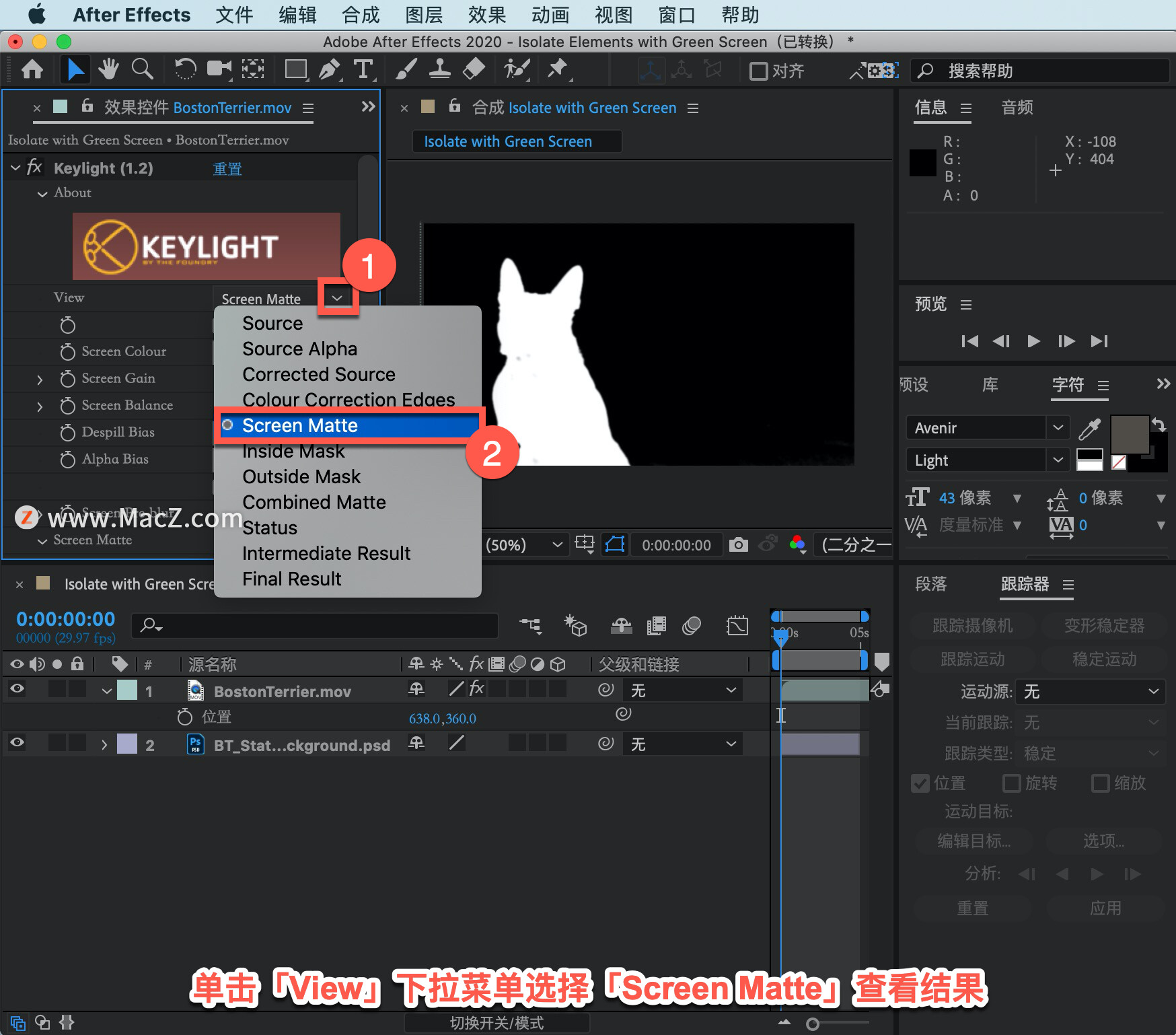This screenshot has height=1035, width=1176.
Task: Open the Composition Mini-Flowchart icon
Action: click(x=530, y=626)
